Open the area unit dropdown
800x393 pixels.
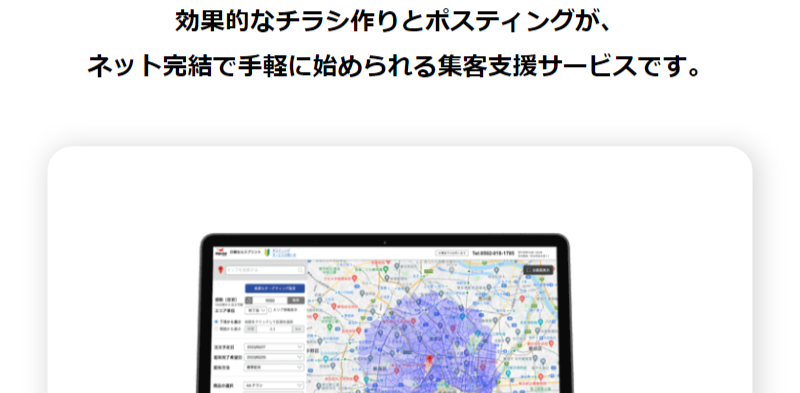pyautogui.click(x=256, y=310)
